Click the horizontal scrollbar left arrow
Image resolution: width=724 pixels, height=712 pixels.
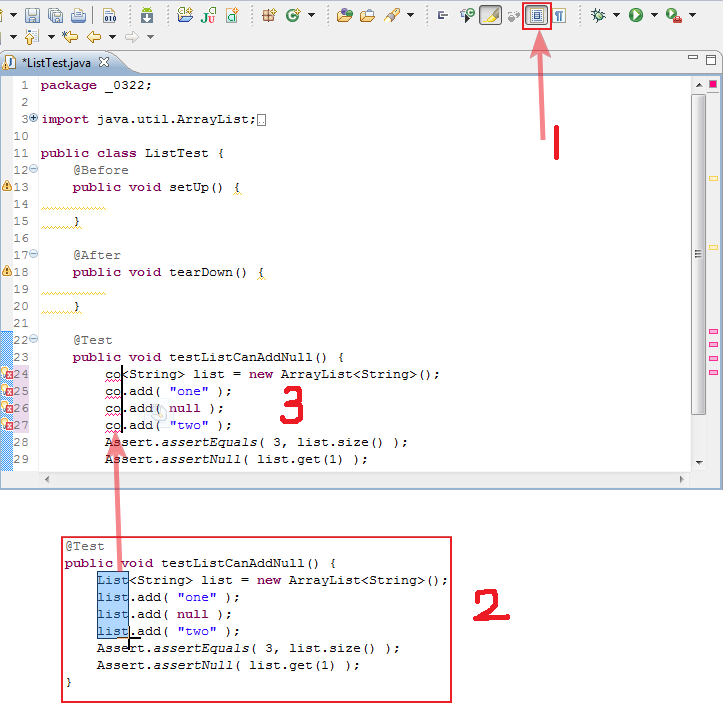click(47, 479)
